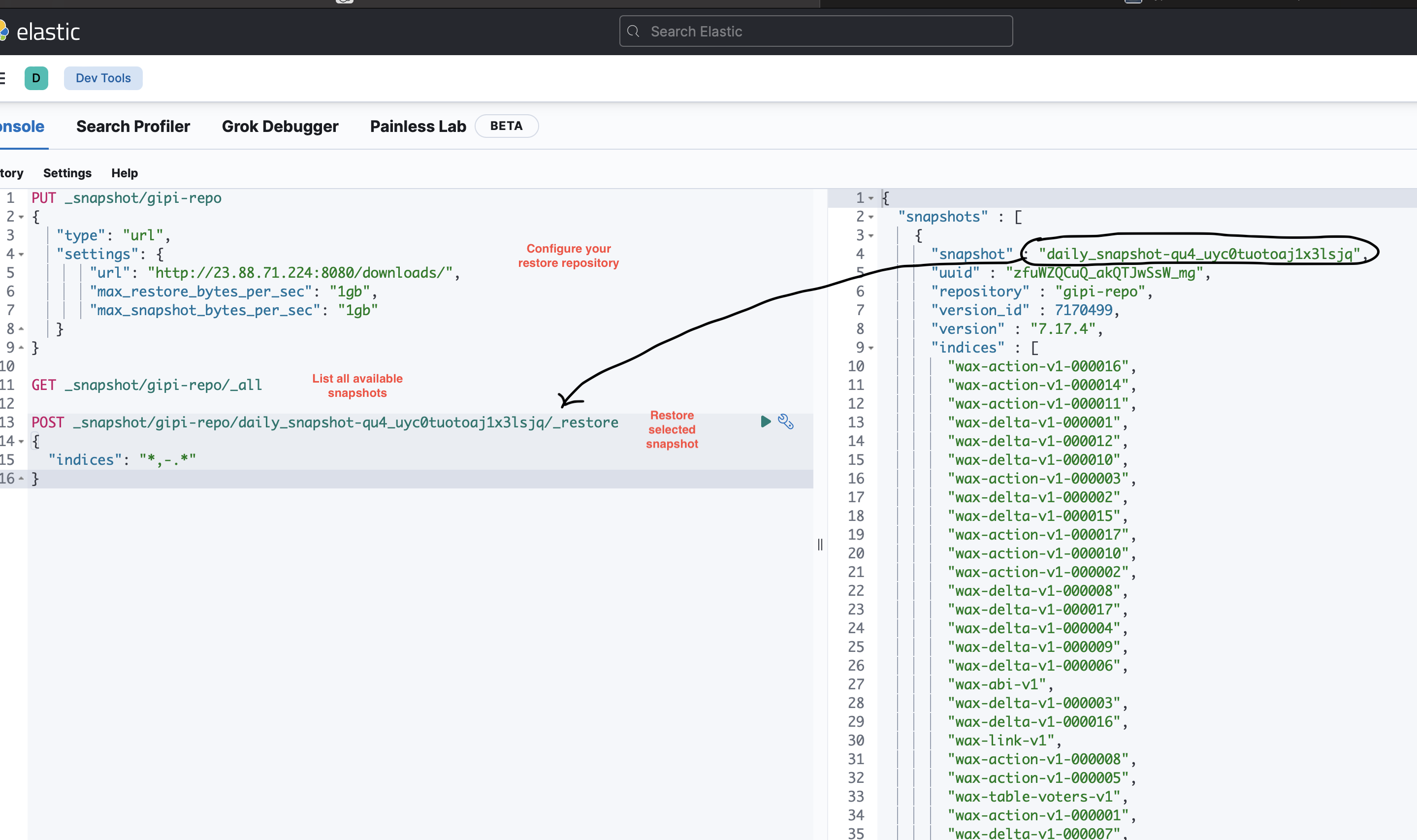
Task: Click the repository value gipi-repo in response
Action: pyautogui.click(x=1100, y=291)
